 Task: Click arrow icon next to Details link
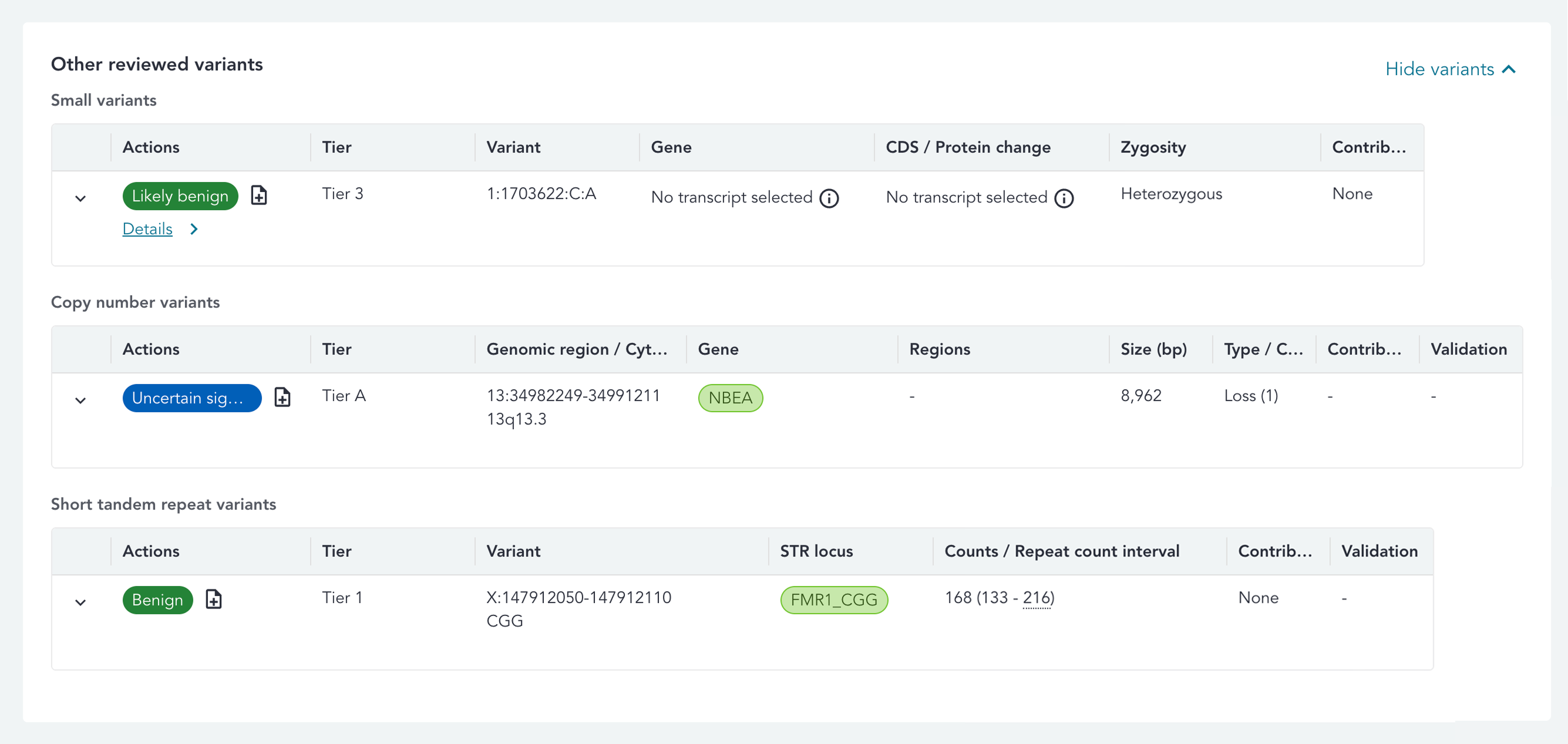tap(194, 229)
